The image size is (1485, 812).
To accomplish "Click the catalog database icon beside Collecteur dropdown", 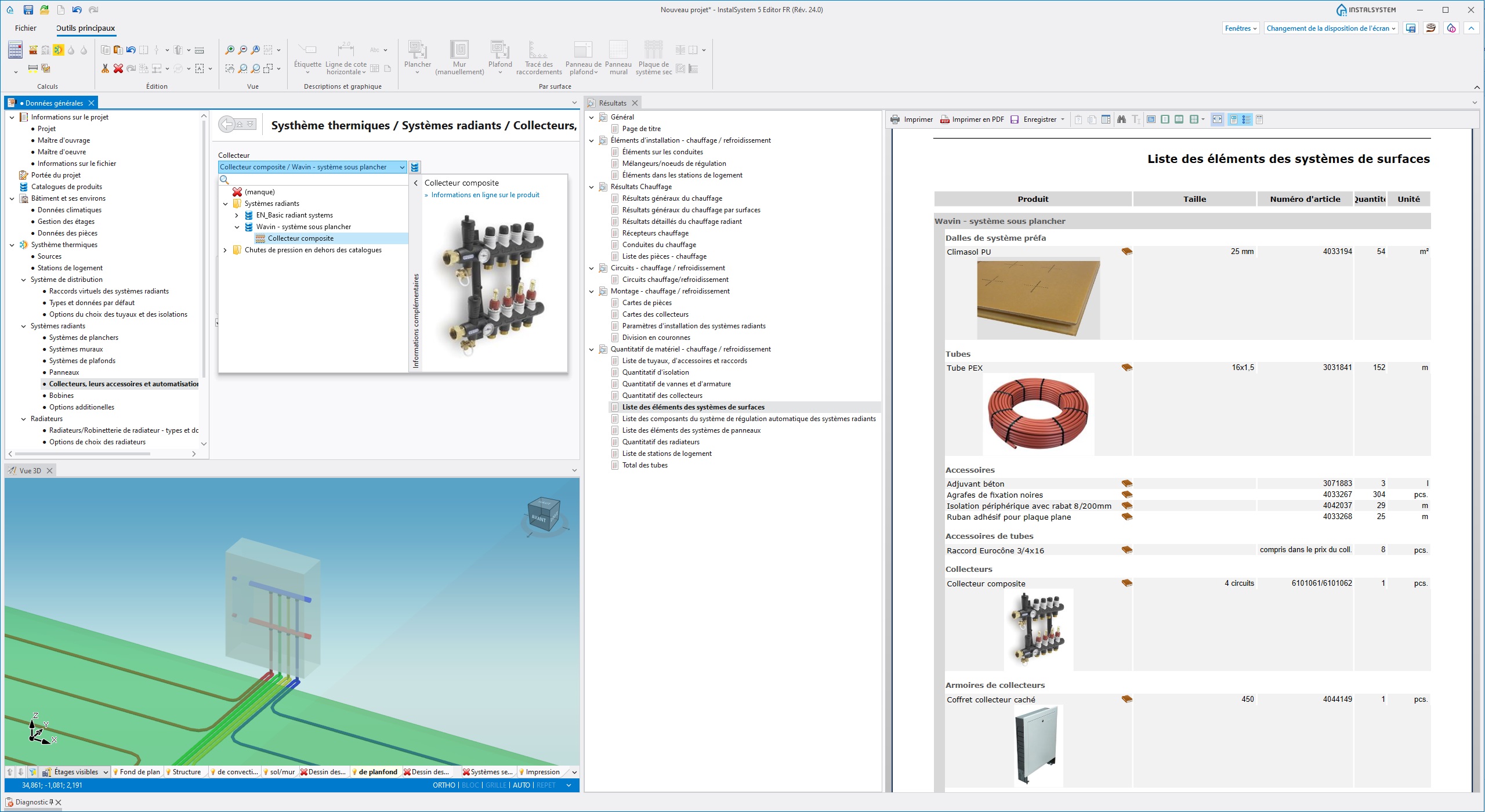I will [415, 167].
